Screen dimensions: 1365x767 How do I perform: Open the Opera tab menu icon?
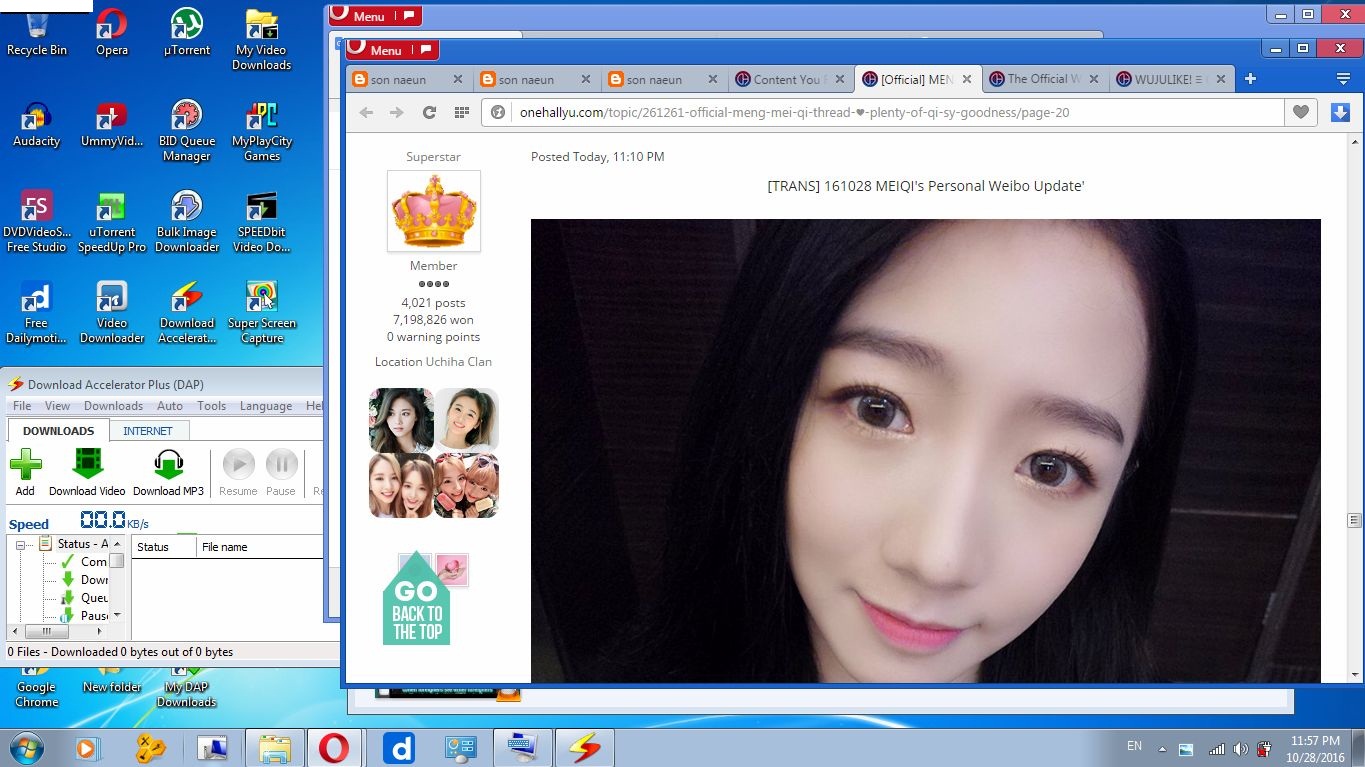tap(1343, 79)
